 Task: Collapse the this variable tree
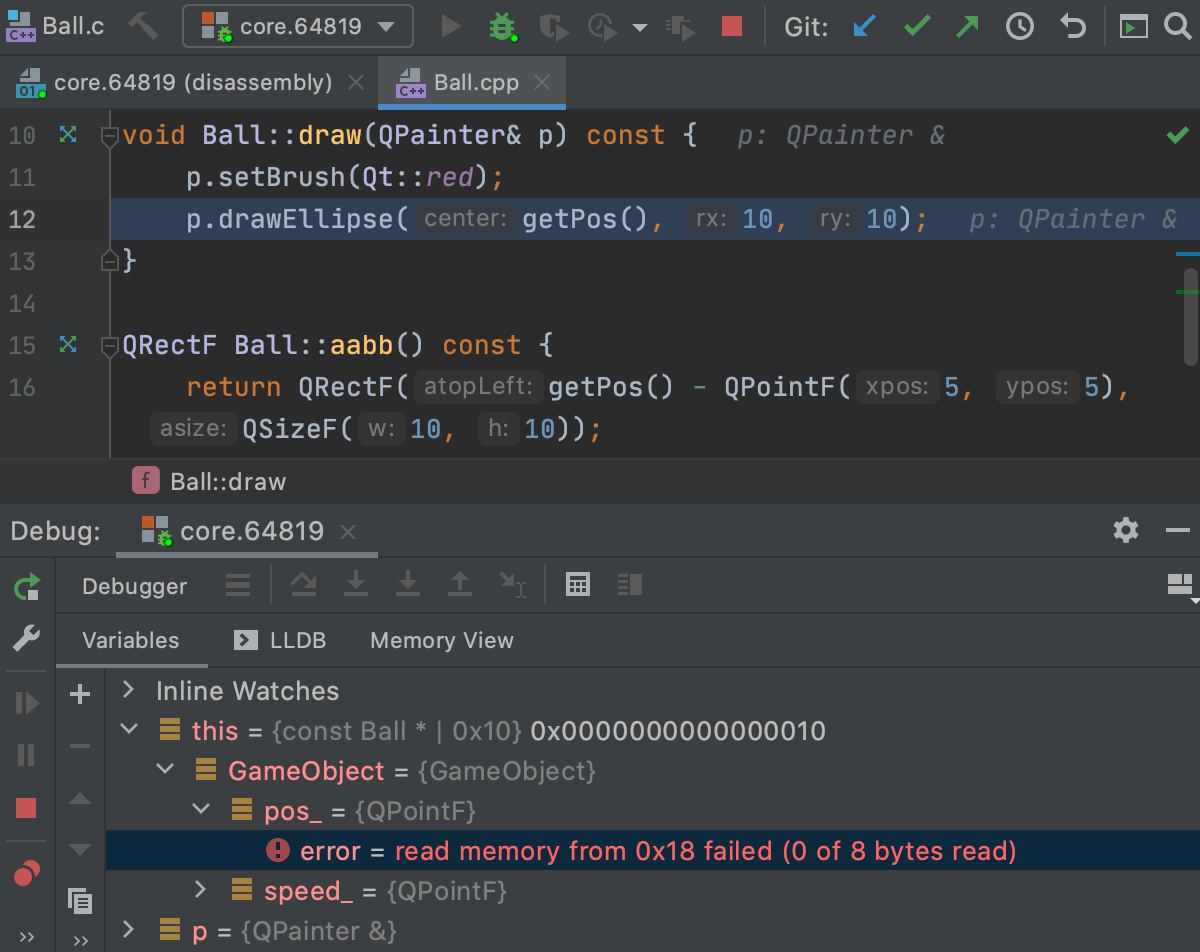128,729
